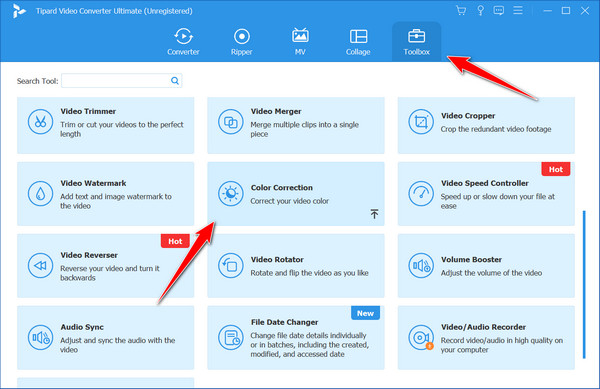Viewport: 600px width, 389px height.
Task: Open the Volume Booster speaker icon
Action: pos(421,265)
